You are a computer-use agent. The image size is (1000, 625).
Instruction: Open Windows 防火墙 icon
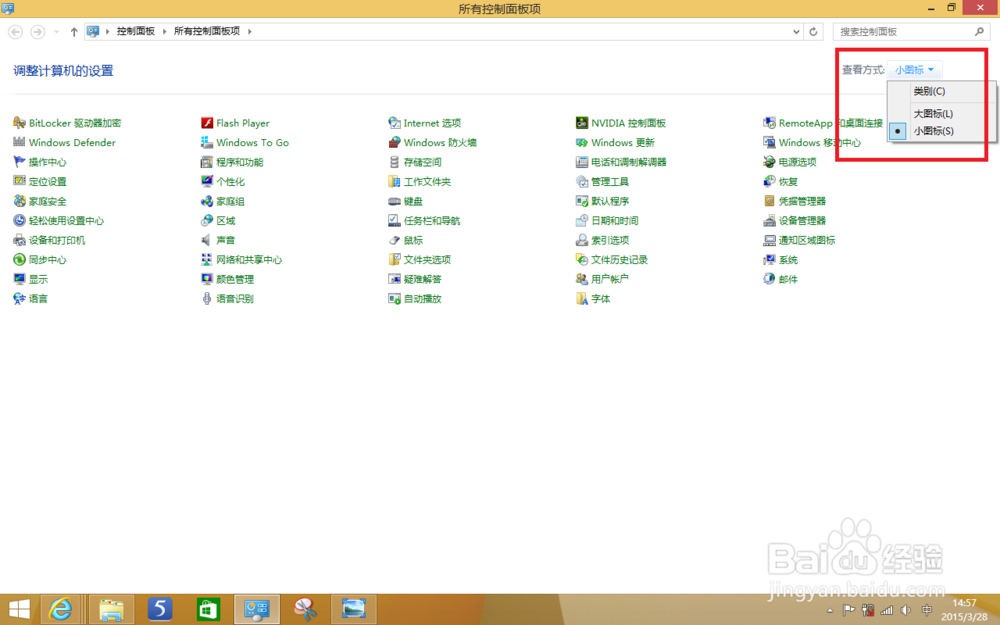(394, 142)
